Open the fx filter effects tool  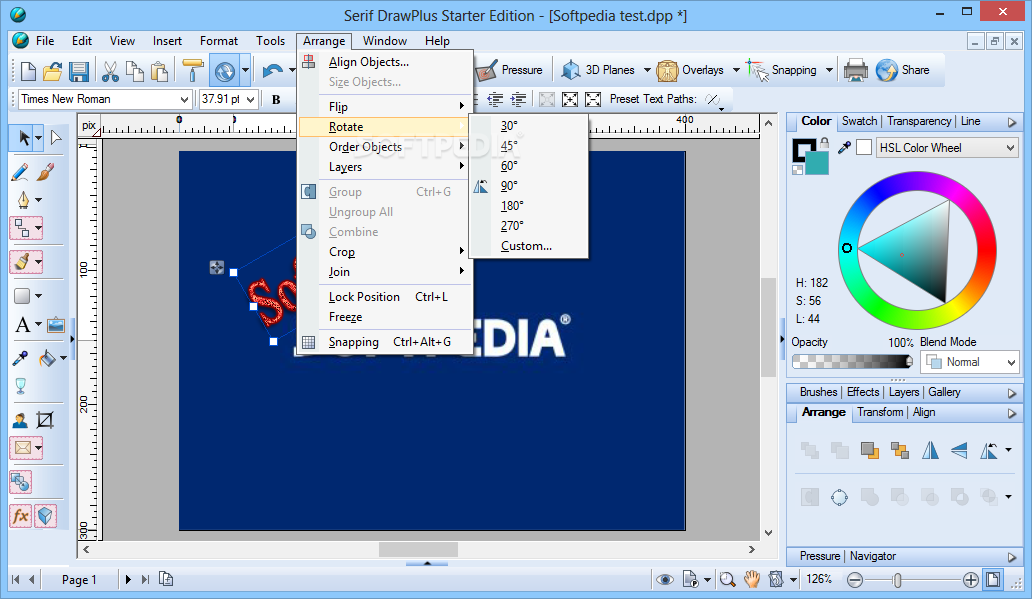[20, 516]
